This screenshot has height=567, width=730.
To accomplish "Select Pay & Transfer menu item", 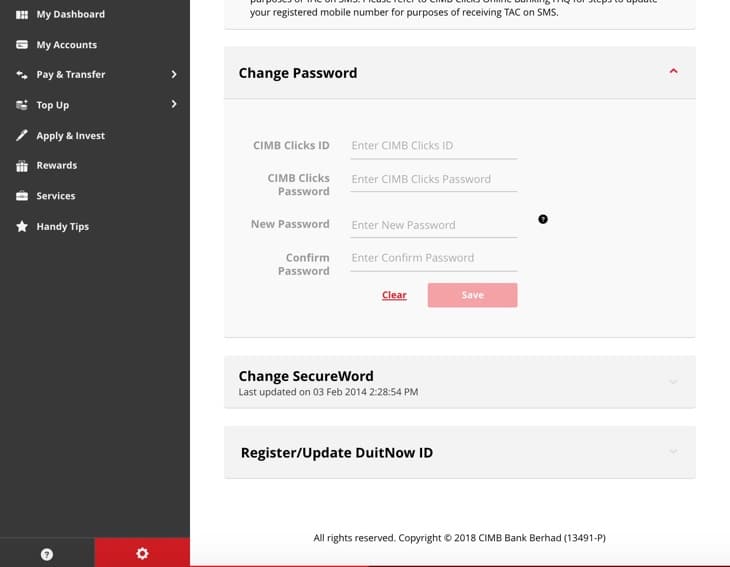I will point(71,74).
